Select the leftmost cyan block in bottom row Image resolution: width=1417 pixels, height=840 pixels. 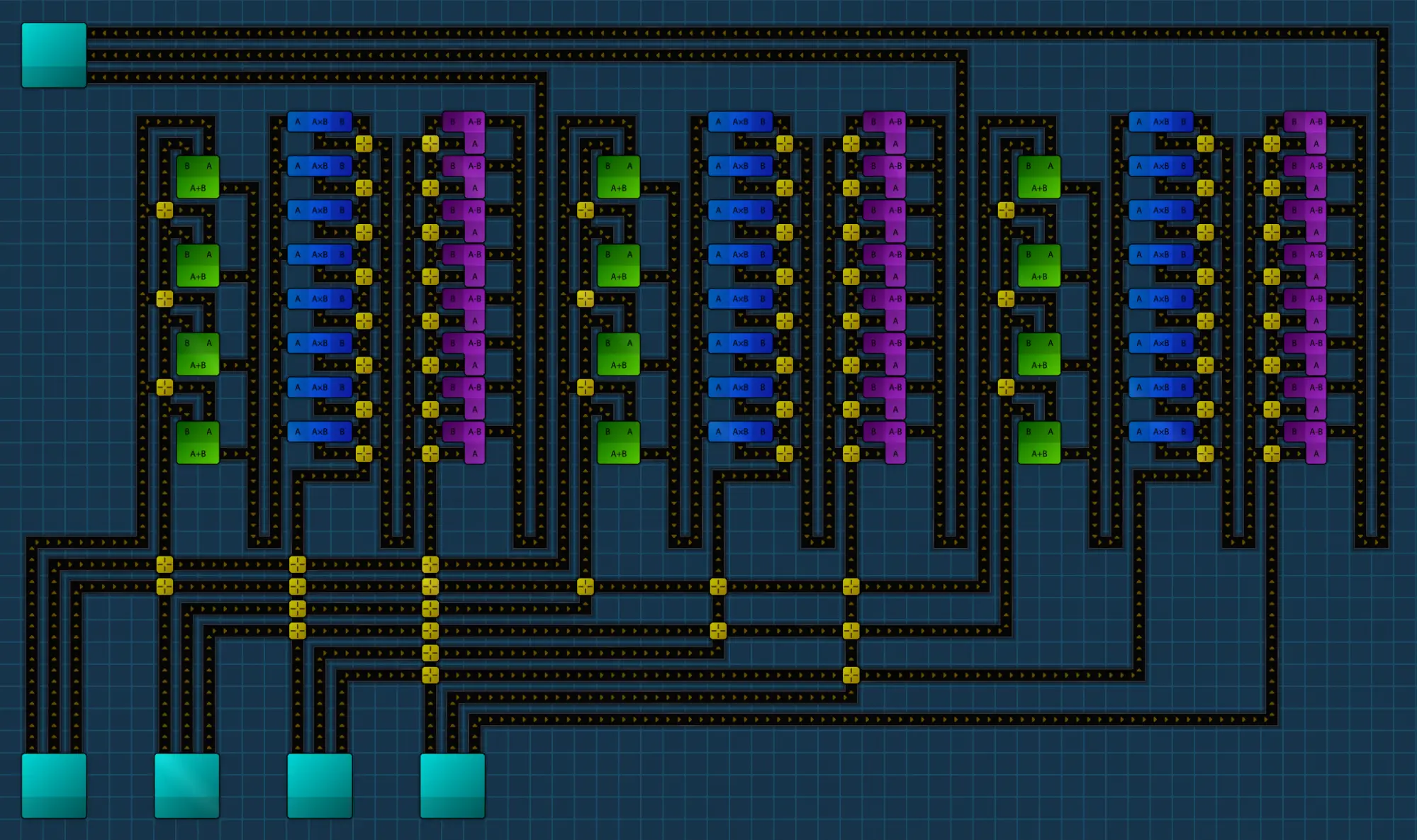[54, 785]
